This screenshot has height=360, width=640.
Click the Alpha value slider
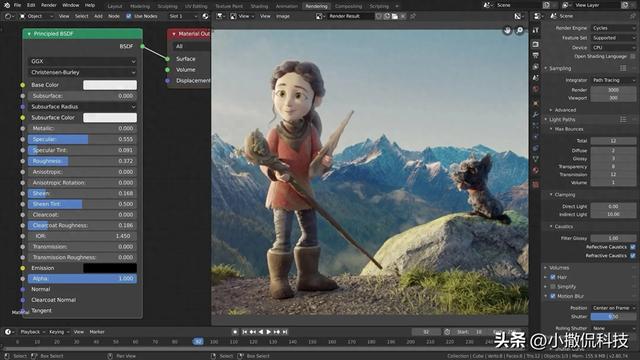coord(82,278)
